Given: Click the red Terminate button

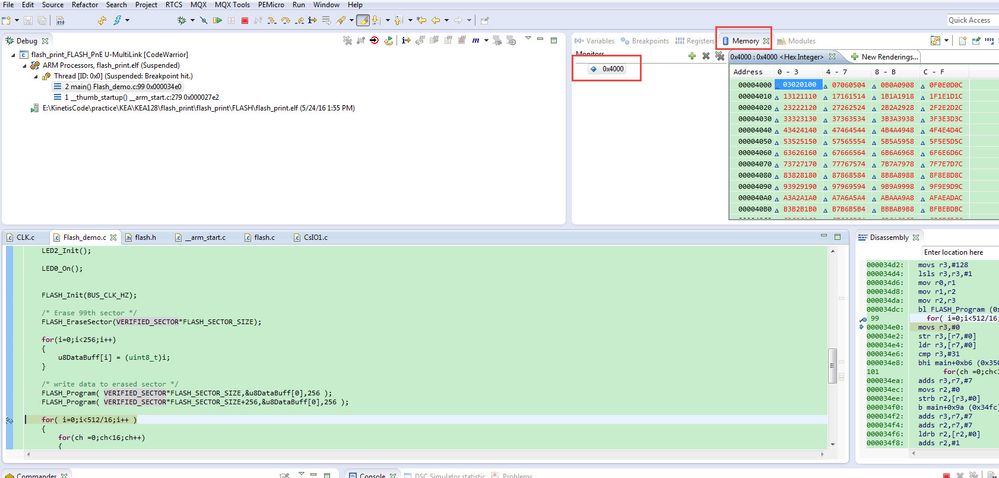Looking at the screenshot, I should tap(245, 20).
